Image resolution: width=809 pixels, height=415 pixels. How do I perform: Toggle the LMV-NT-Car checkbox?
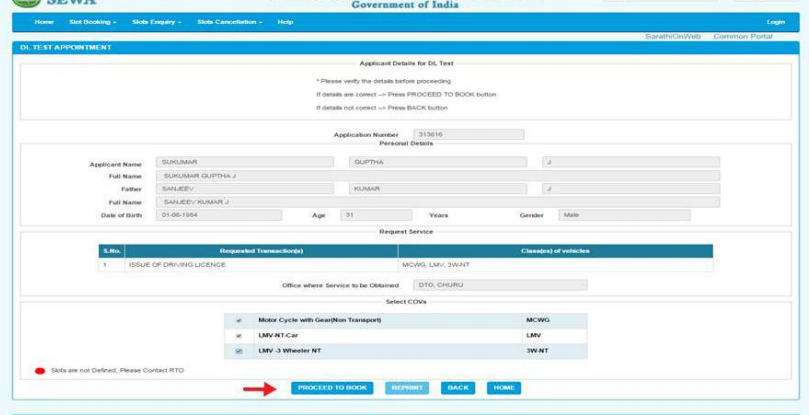[x=239, y=336]
